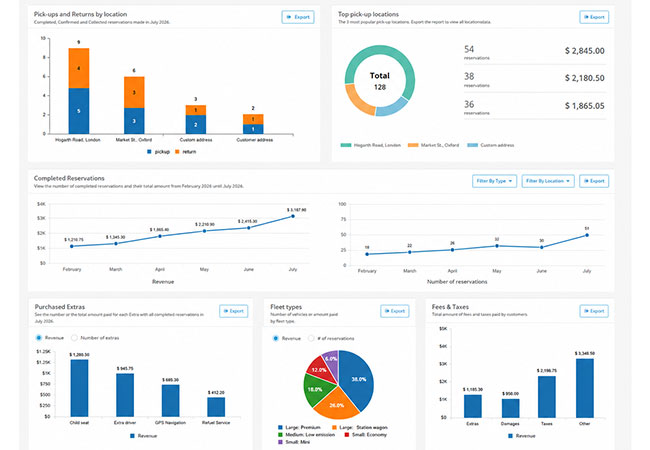Export the Pick-ups and Returns by location report
650x450 pixels.
(298, 17)
